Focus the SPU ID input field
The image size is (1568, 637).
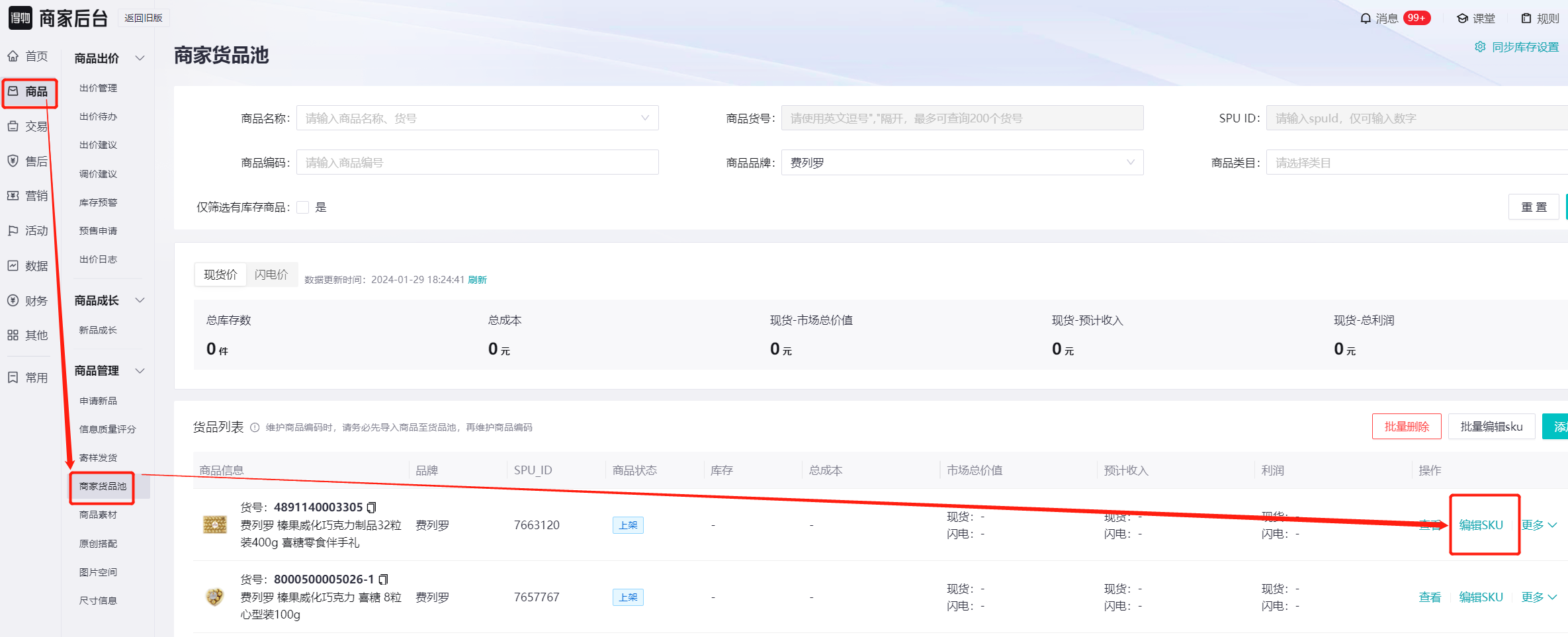click(1417, 118)
